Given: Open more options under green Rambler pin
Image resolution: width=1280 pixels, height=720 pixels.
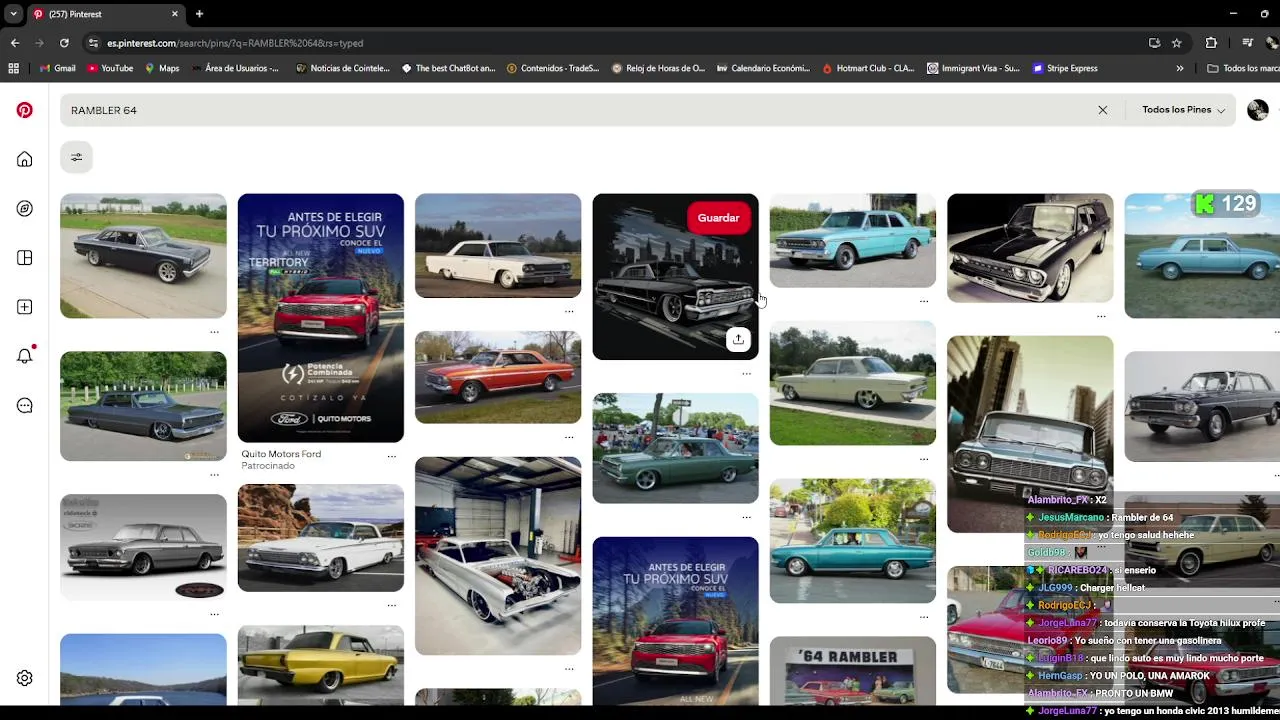Looking at the screenshot, I should pos(746,517).
